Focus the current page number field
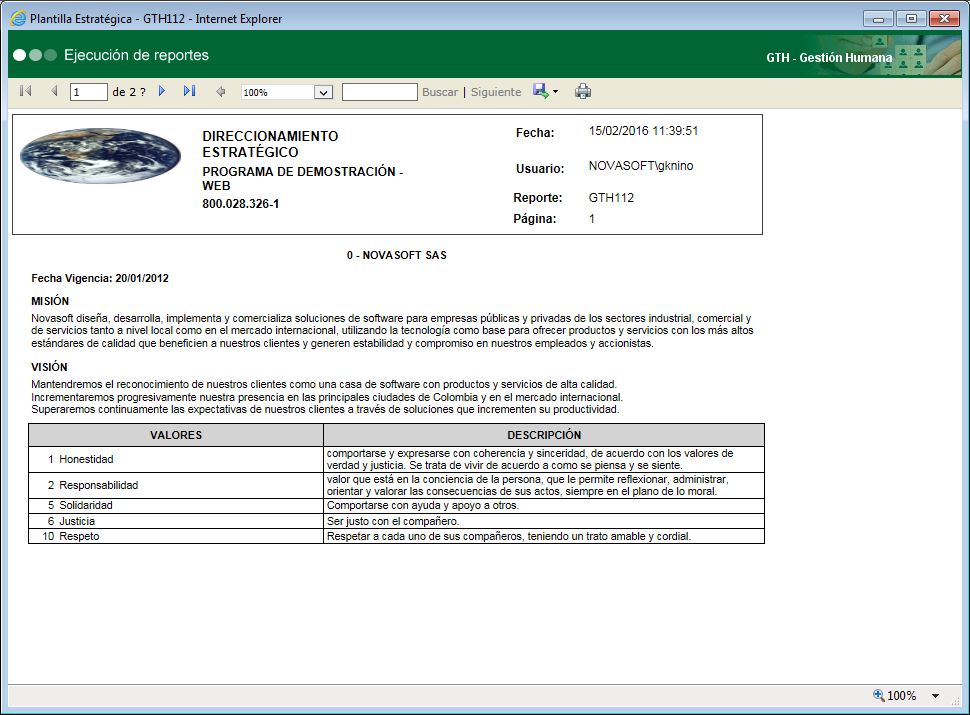Screen dimensions: 970x715 [x=89, y=92]
